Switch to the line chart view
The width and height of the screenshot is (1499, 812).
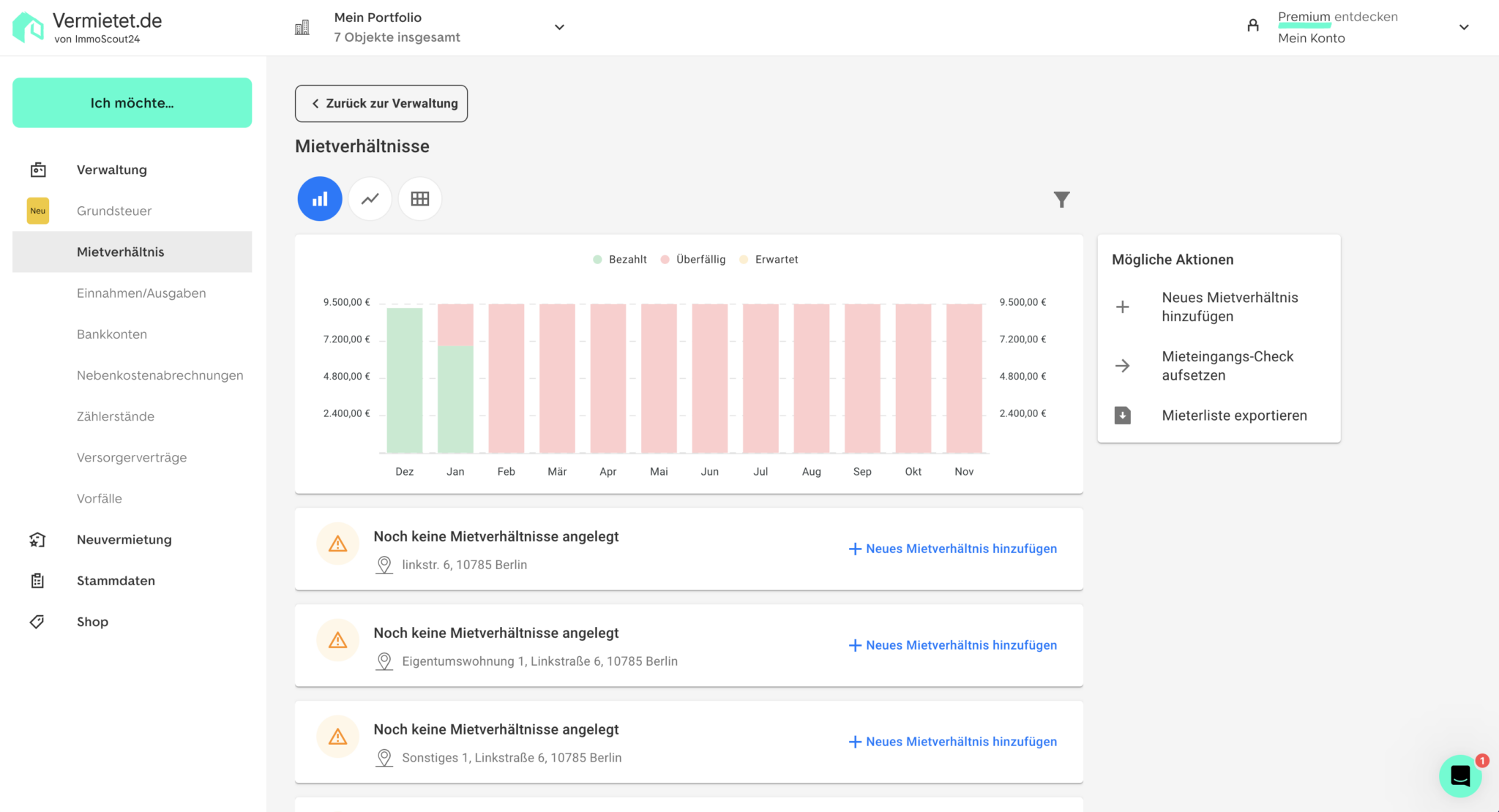[370, 198]
